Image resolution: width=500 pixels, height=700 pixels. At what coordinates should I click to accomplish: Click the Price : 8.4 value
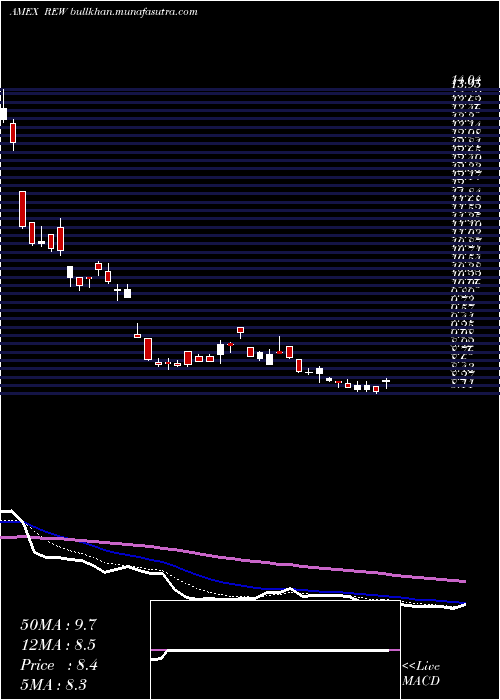pos(59,665)
